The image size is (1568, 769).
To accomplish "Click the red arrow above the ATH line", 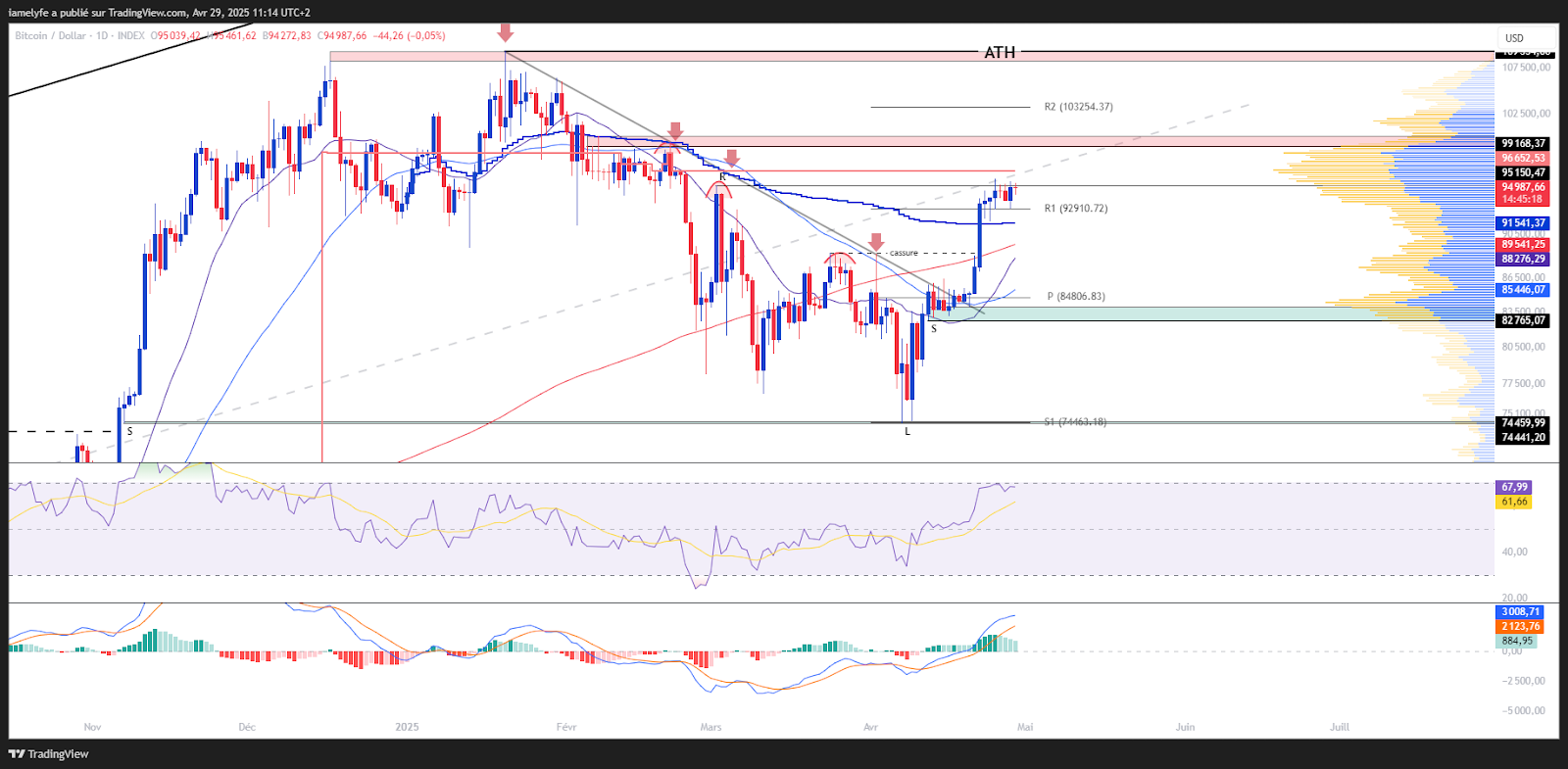I will pyautogui.click(x=505, y=32).
